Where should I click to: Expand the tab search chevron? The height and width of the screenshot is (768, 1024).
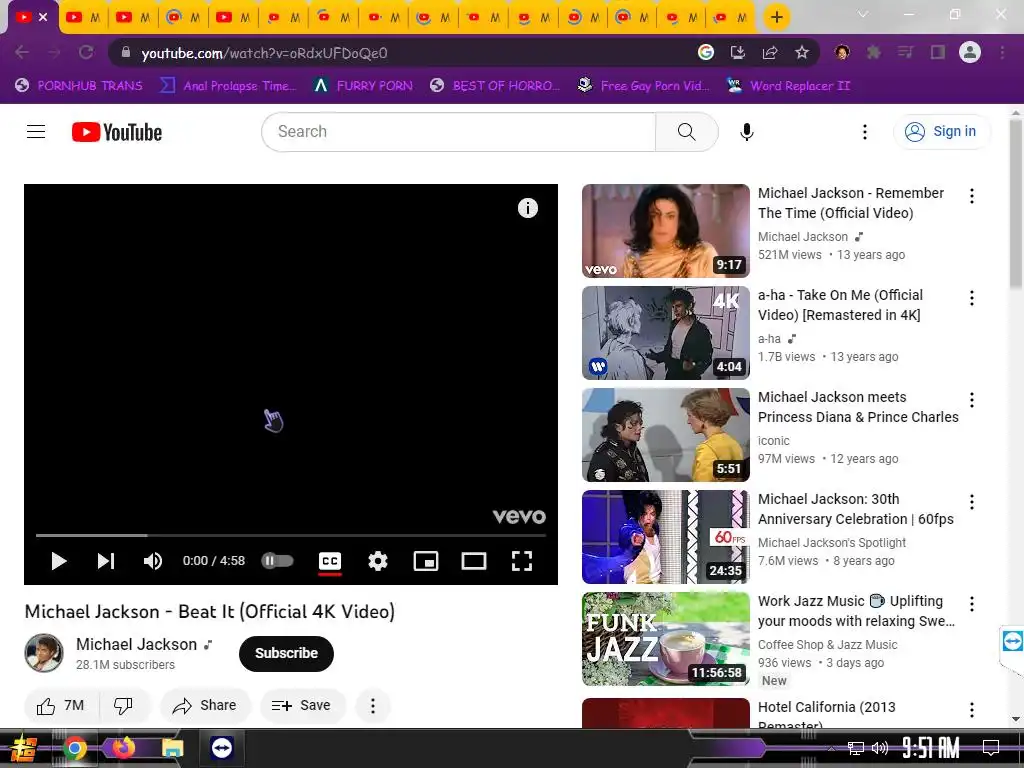863,14
